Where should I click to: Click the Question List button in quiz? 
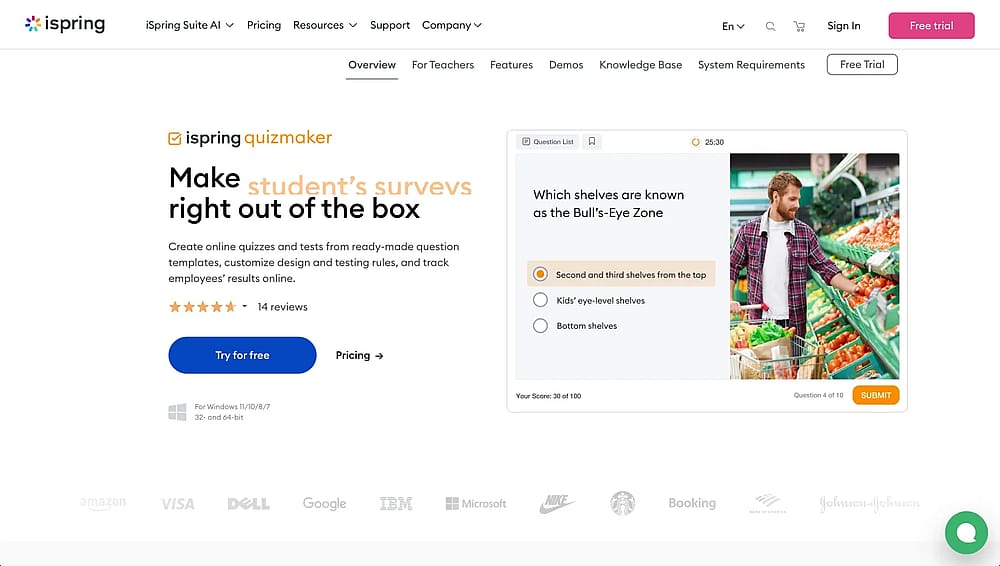pyautogui.click(x=548, y=142)
